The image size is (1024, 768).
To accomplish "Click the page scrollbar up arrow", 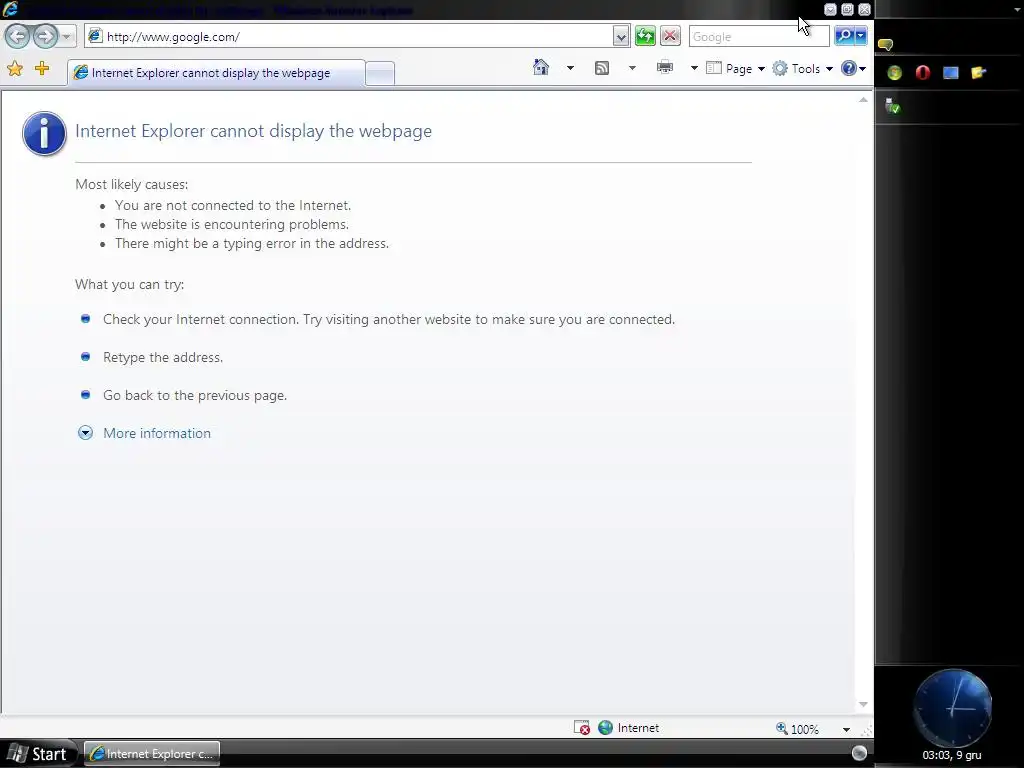I will (x=863, y=100).
